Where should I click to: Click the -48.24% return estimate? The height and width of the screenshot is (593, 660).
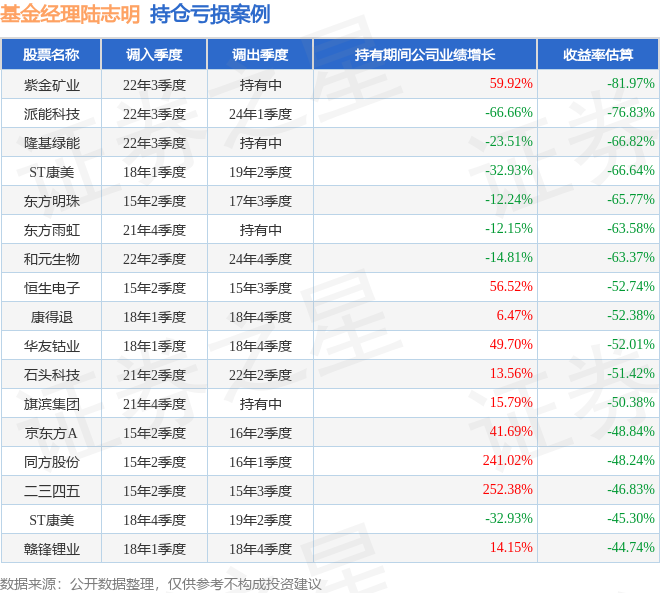point(631,460)
